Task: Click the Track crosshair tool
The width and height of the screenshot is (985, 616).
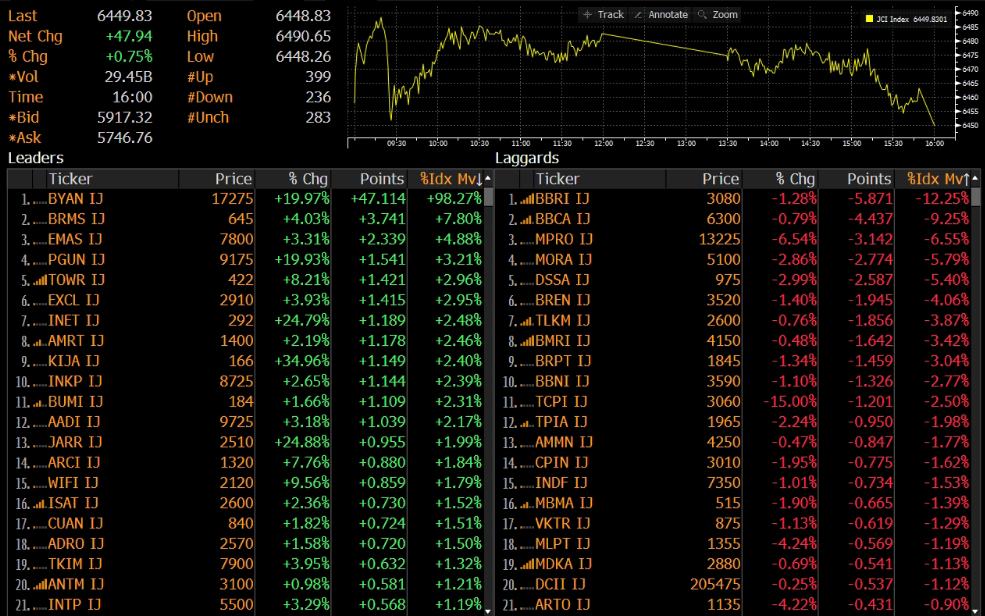Action: click(x=602, y=14)
